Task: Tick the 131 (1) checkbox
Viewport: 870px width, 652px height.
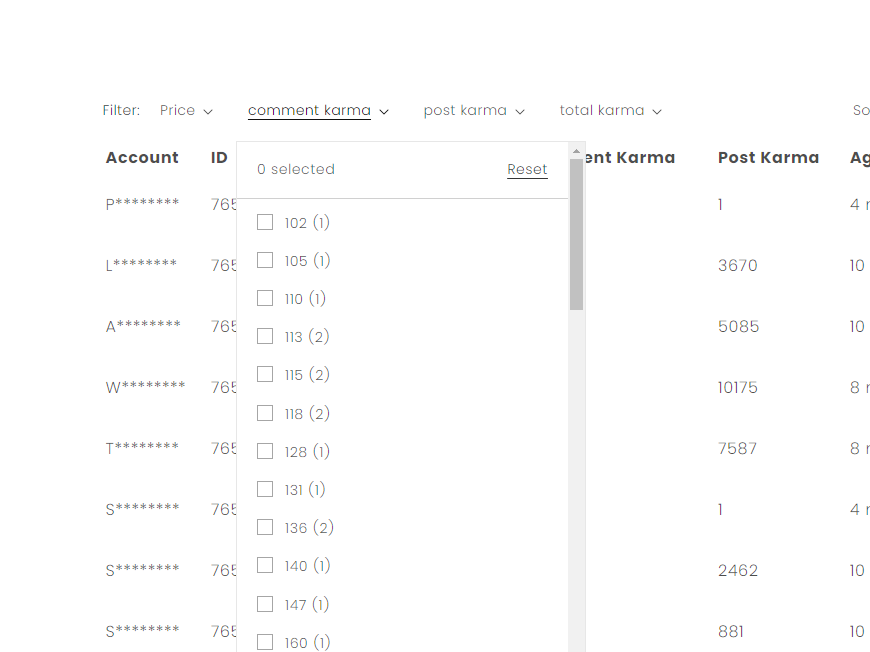Action: (x=265, y=489)
